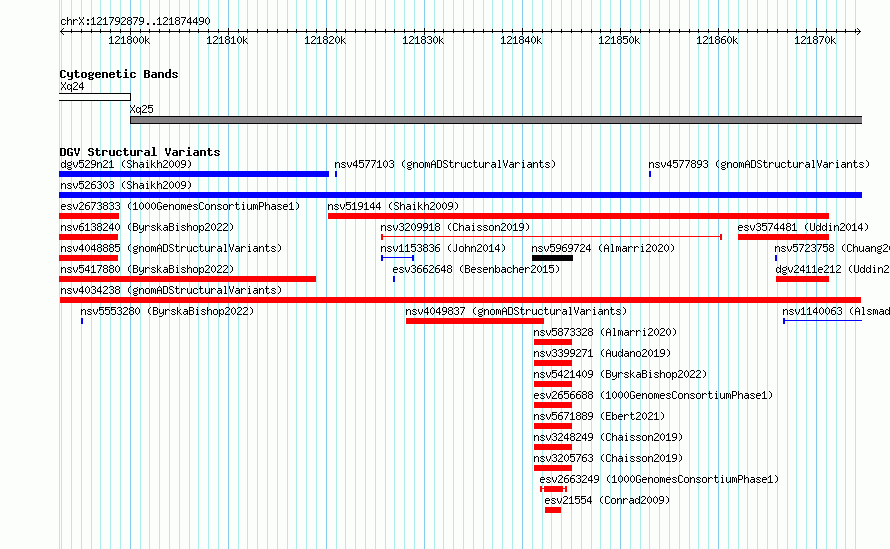Click esv2663249 1000GenomesConsortiumPhase1 label
Image resolution: width=890 pixels, height=549 pixels.
coord(659,479)
